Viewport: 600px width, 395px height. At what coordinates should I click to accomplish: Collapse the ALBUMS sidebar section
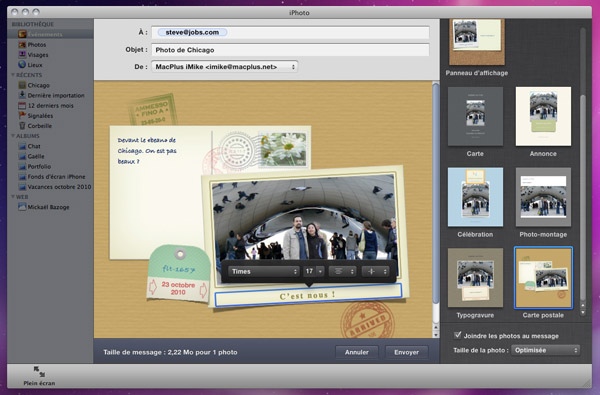tap(13, 136)
